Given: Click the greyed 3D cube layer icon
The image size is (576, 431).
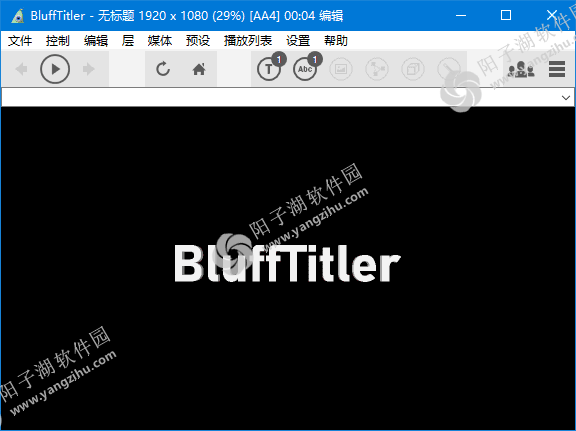Looking at the screenshot, I should [413, 69].
